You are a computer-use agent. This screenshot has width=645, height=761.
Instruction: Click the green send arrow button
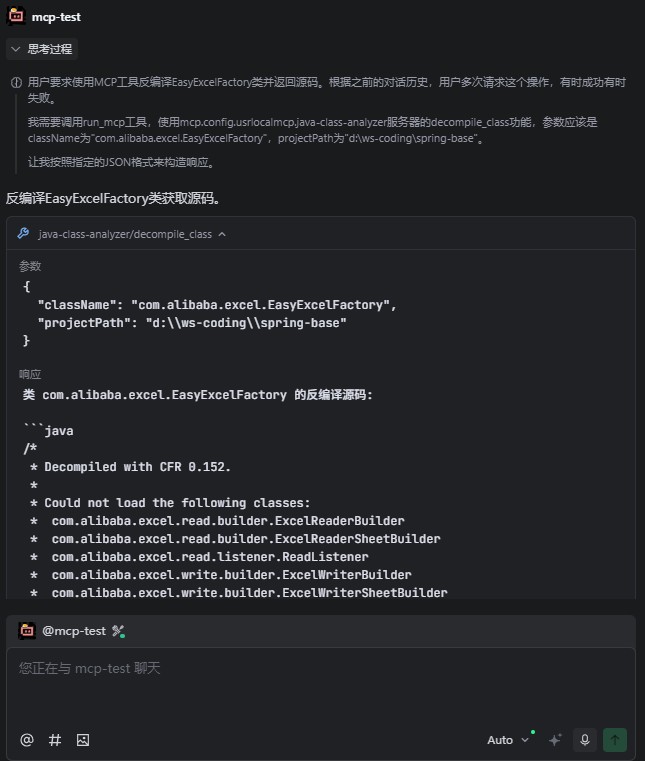(615, 740)
